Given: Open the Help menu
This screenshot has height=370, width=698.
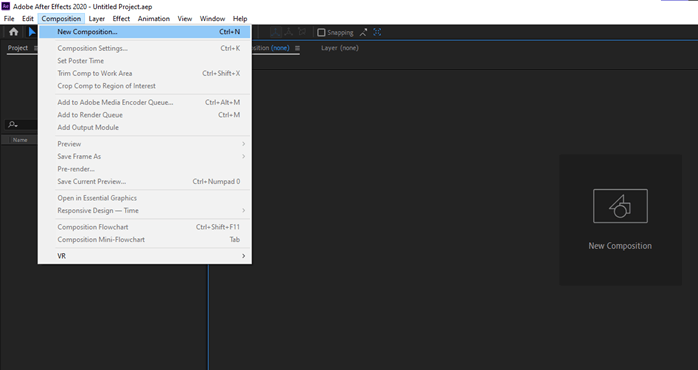Looking at the screenshot, I should pos(240,19).
